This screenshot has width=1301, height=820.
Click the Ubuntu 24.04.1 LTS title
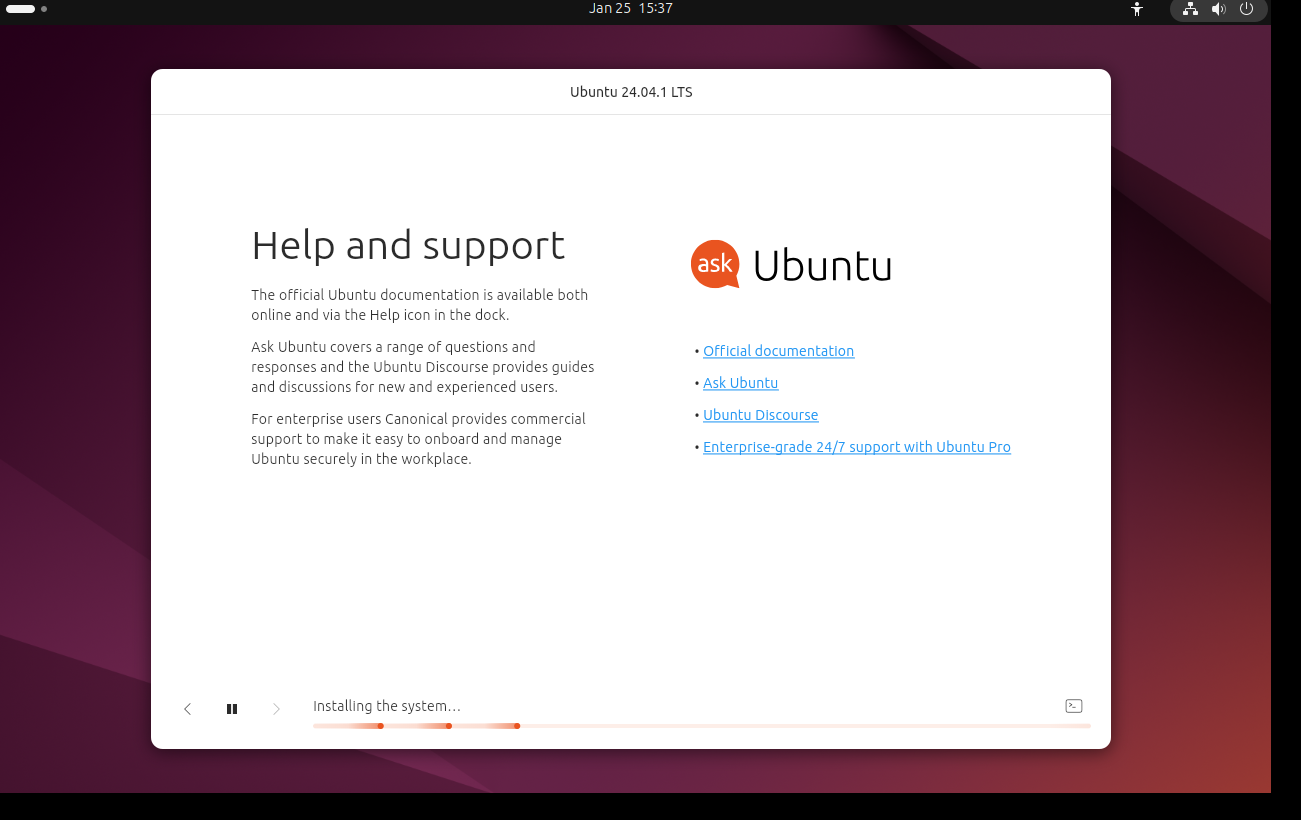(631, 92)
